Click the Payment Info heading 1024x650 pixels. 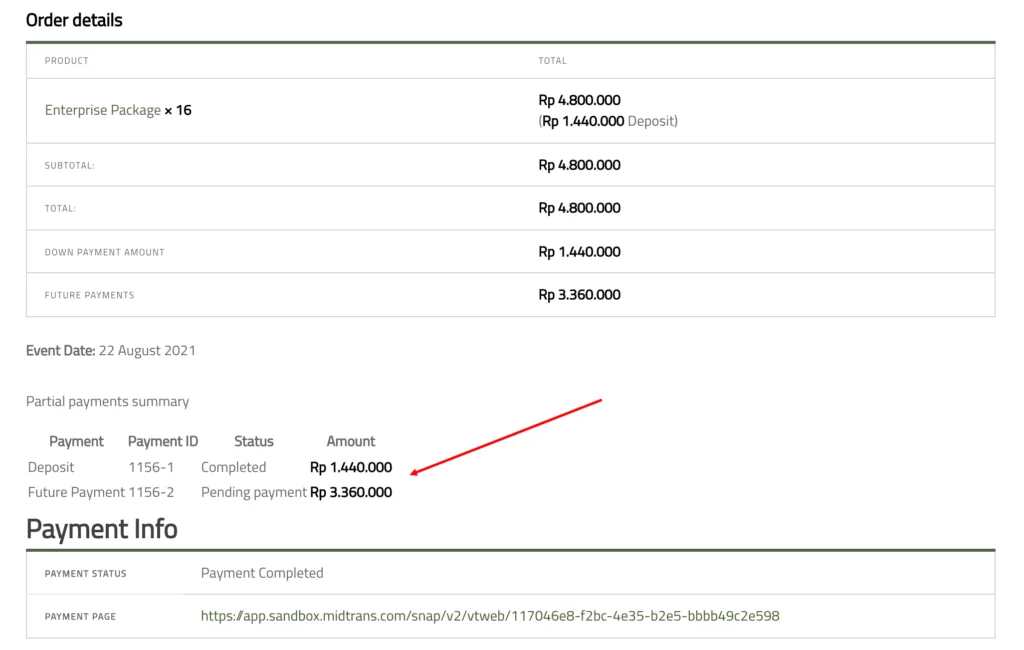(101, 528)
